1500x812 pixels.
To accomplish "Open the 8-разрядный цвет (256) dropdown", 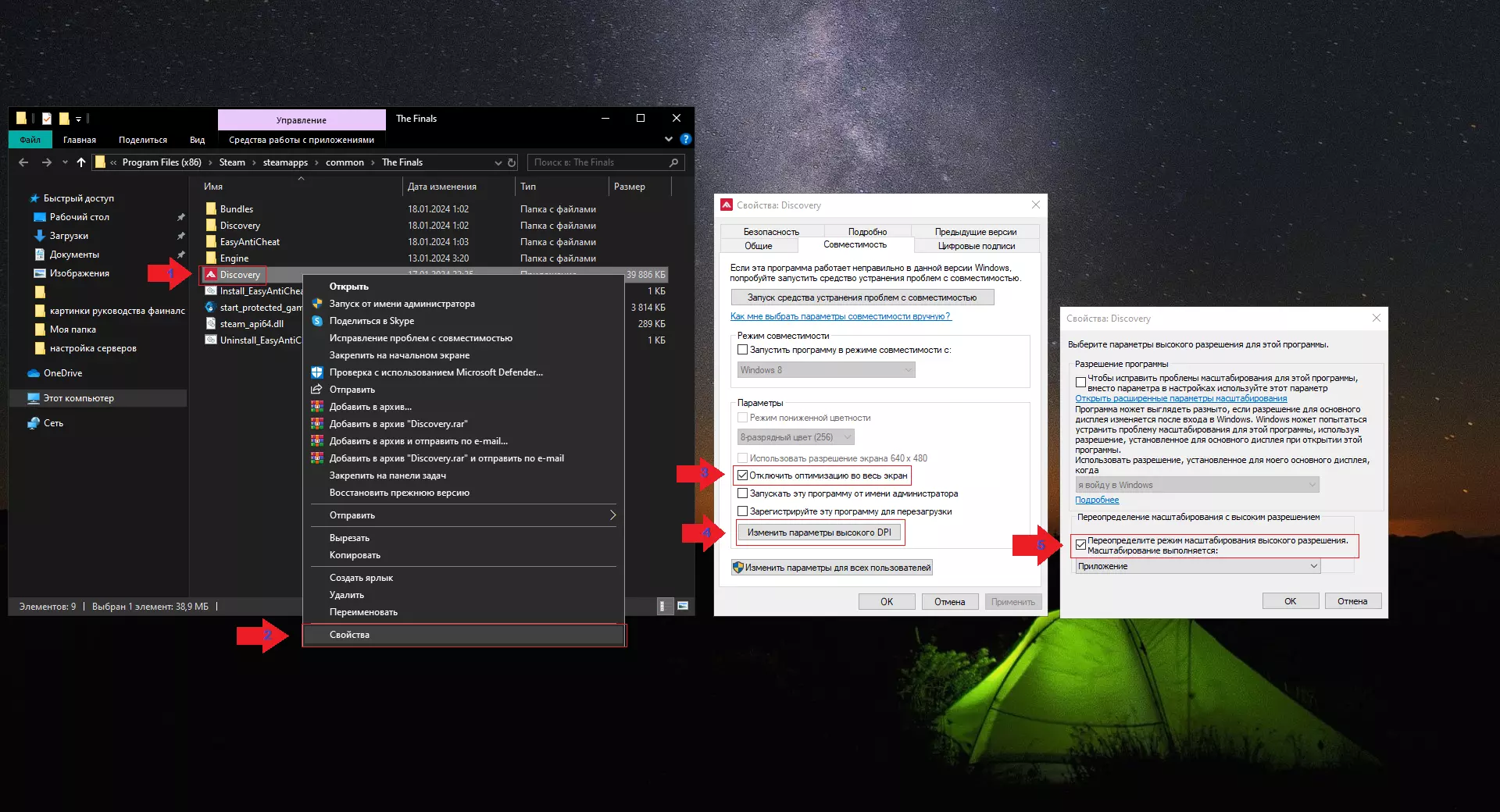I will point(795,437).
